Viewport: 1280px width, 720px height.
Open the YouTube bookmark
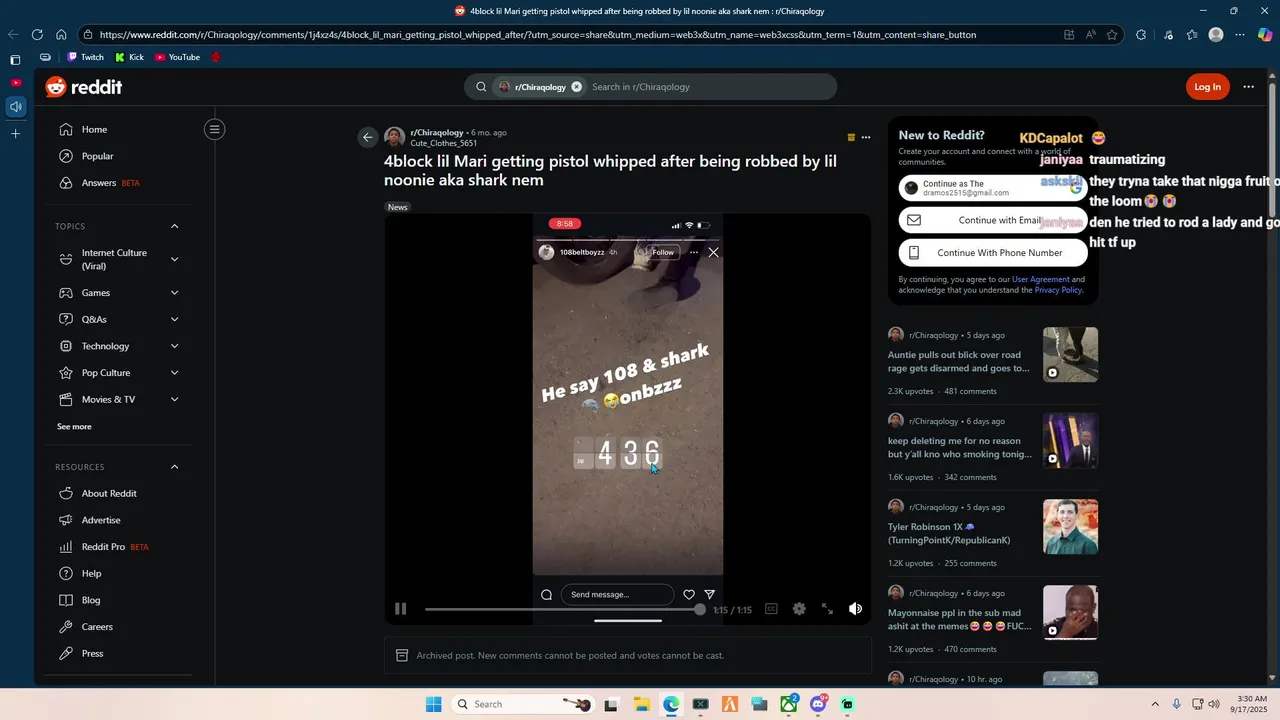point(178,57)
